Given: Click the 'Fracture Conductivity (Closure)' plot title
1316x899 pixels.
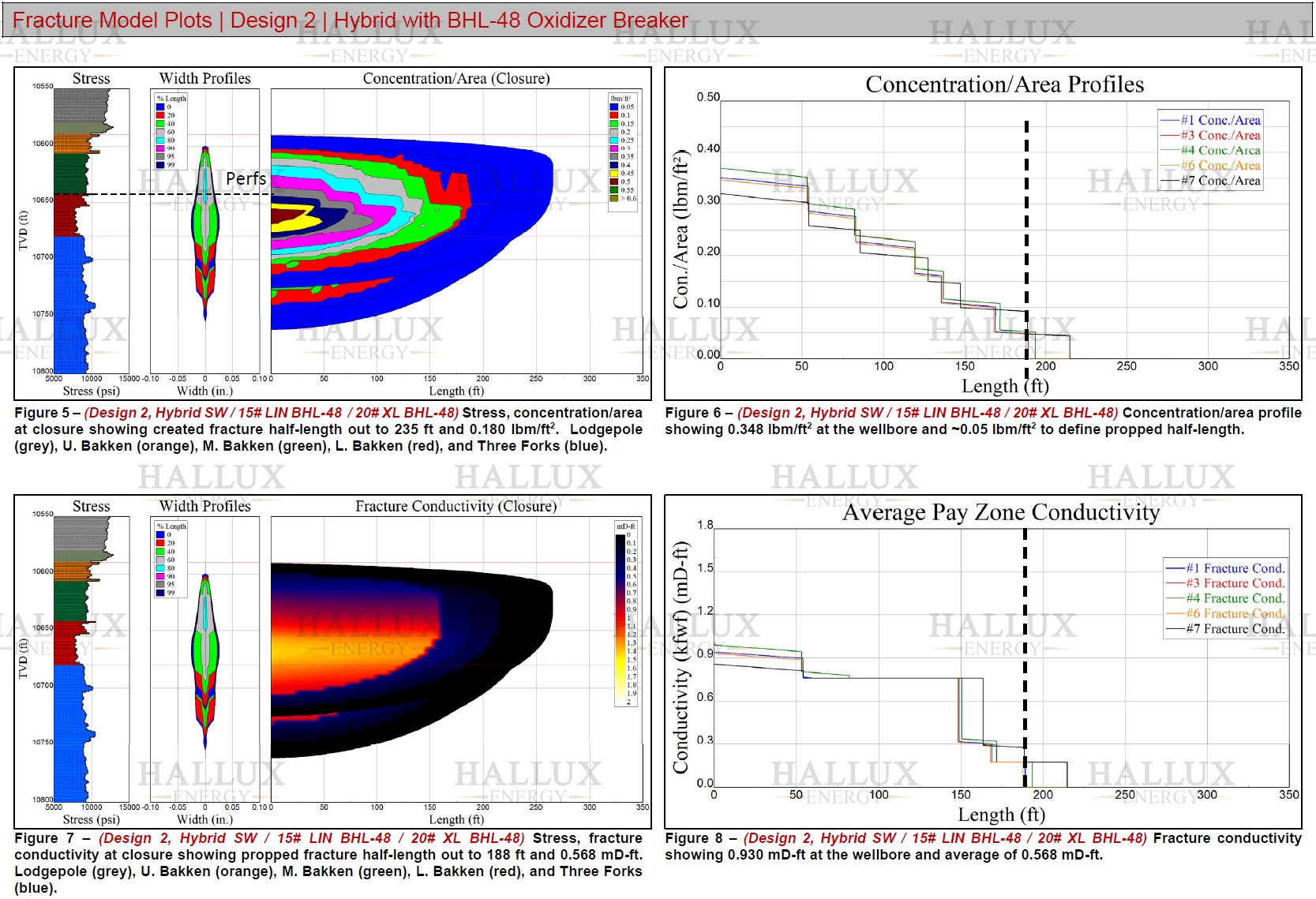Looking at the screenshot, I should click(456, 506).
